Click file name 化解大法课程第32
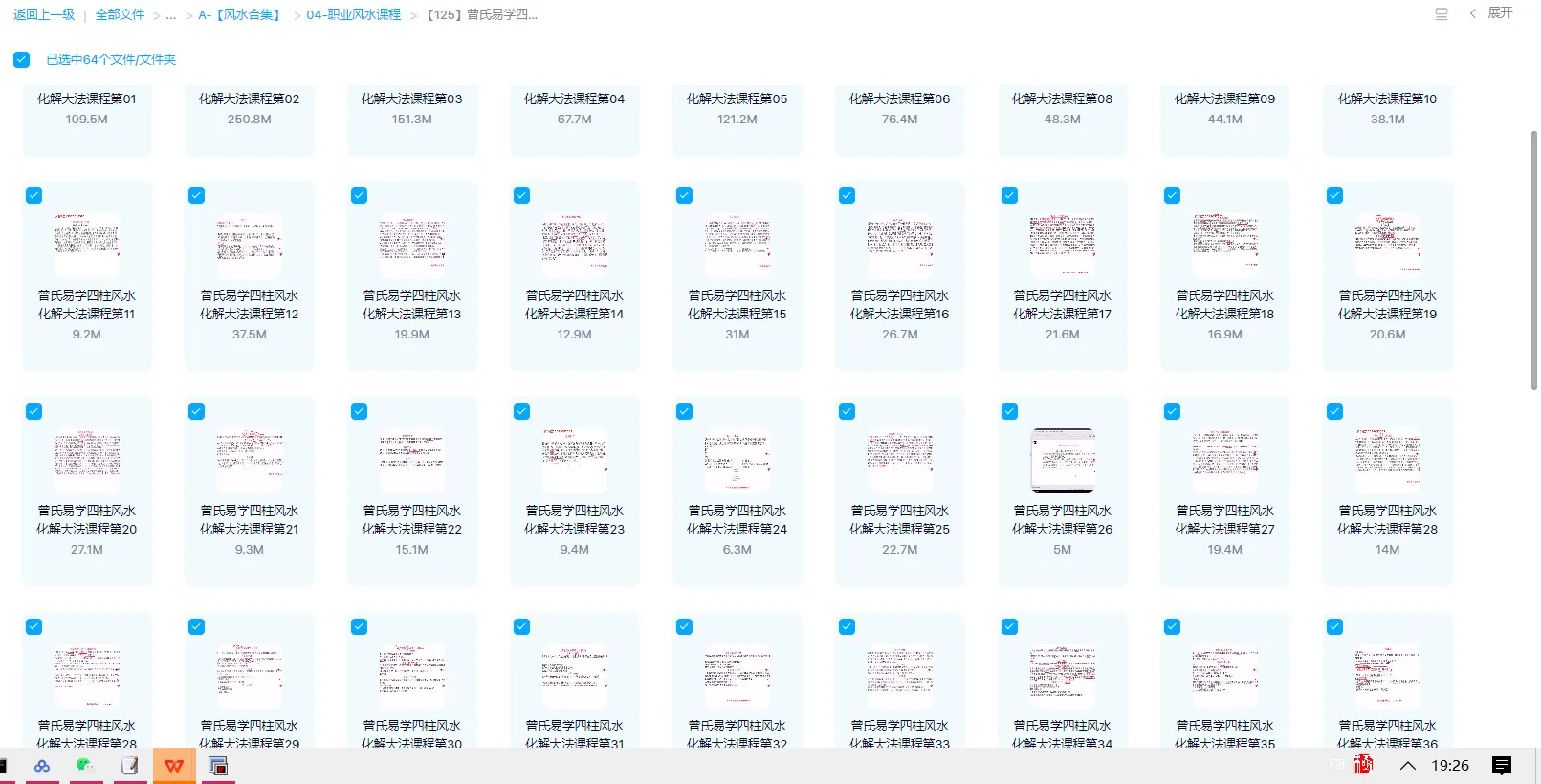 pos(737,734)
